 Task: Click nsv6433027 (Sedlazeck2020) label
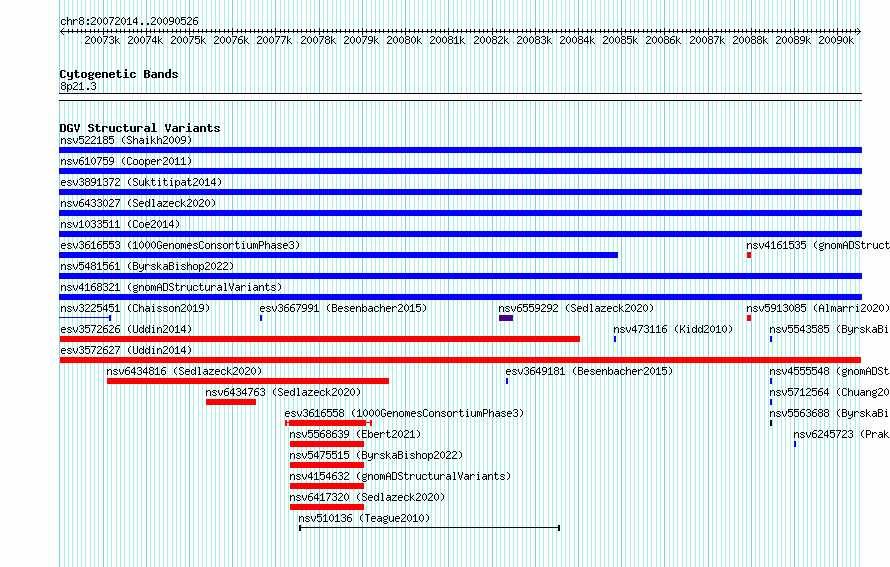point(138,203)
